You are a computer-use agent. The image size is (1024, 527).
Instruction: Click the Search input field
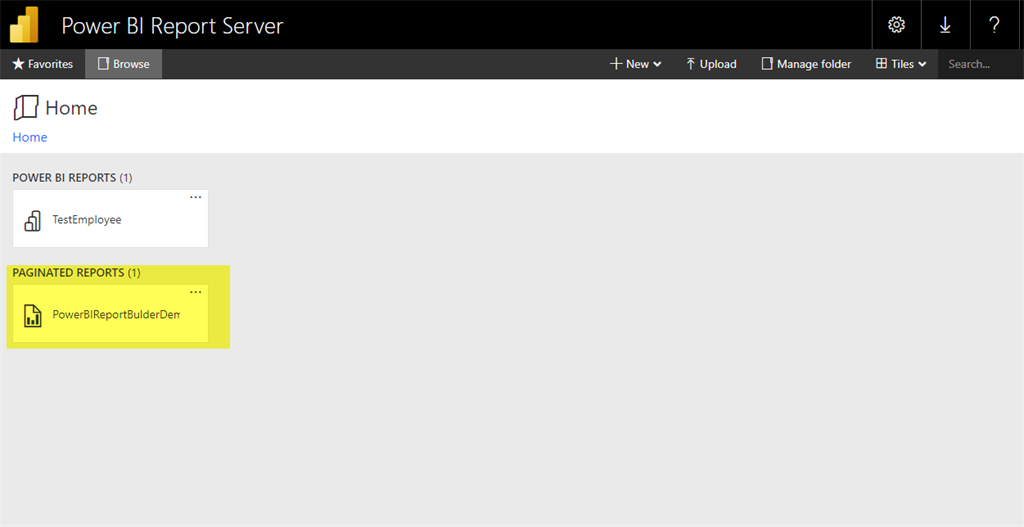tap(981, 64)
